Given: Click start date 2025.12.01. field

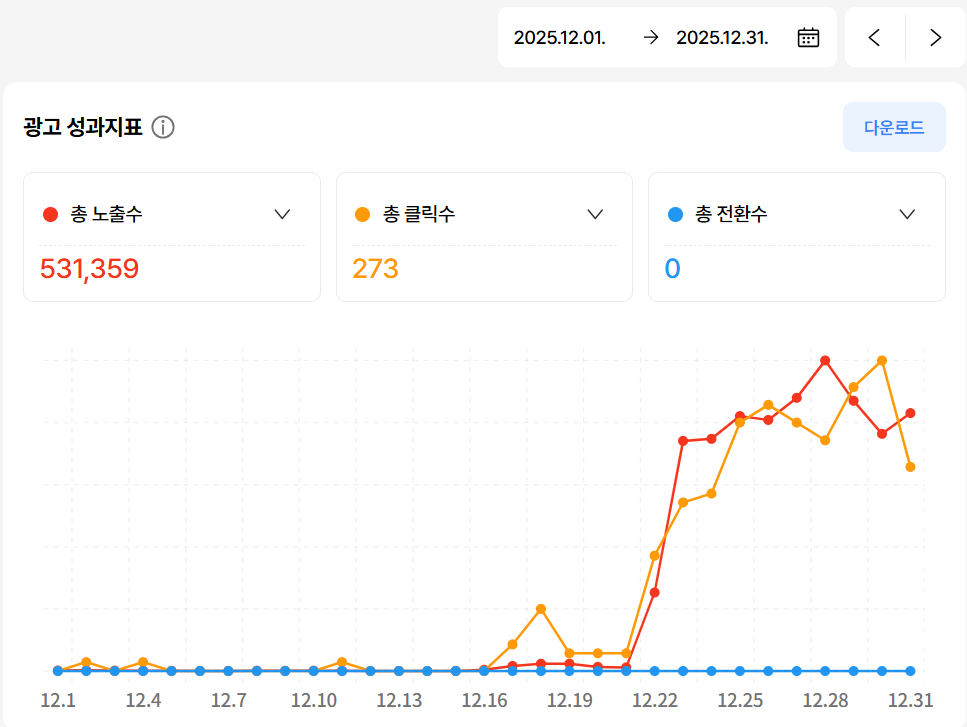Looking at the screenshot, I should pyautogui.click(x=559, y=38).
